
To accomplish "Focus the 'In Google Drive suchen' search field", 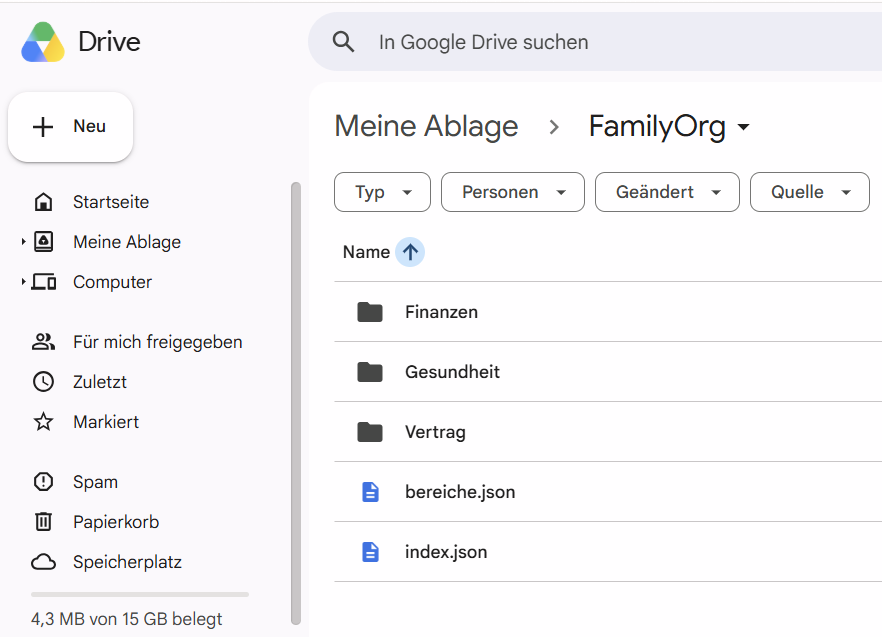I will tap(595, 42).
